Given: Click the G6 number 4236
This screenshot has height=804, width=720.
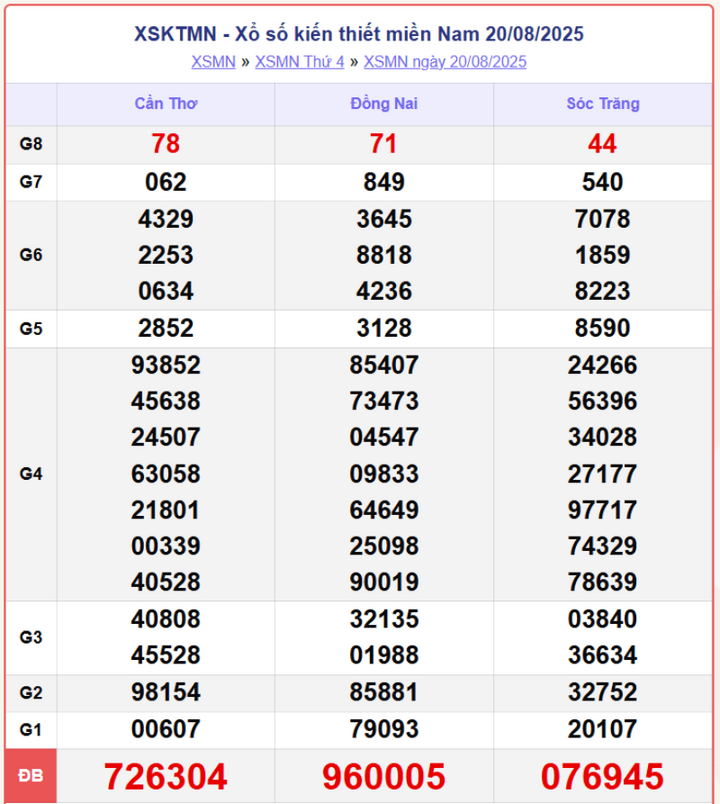Looking at the screenshot, I should click(x=384, y=291).
